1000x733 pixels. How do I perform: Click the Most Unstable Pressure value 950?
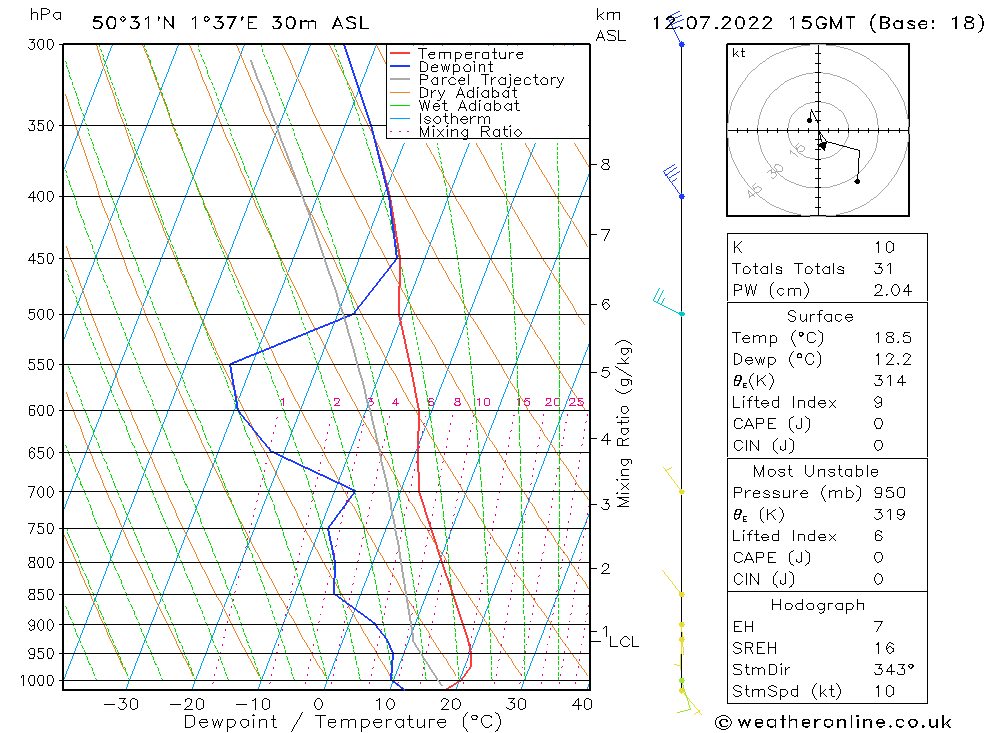click(x=890, y=492)
